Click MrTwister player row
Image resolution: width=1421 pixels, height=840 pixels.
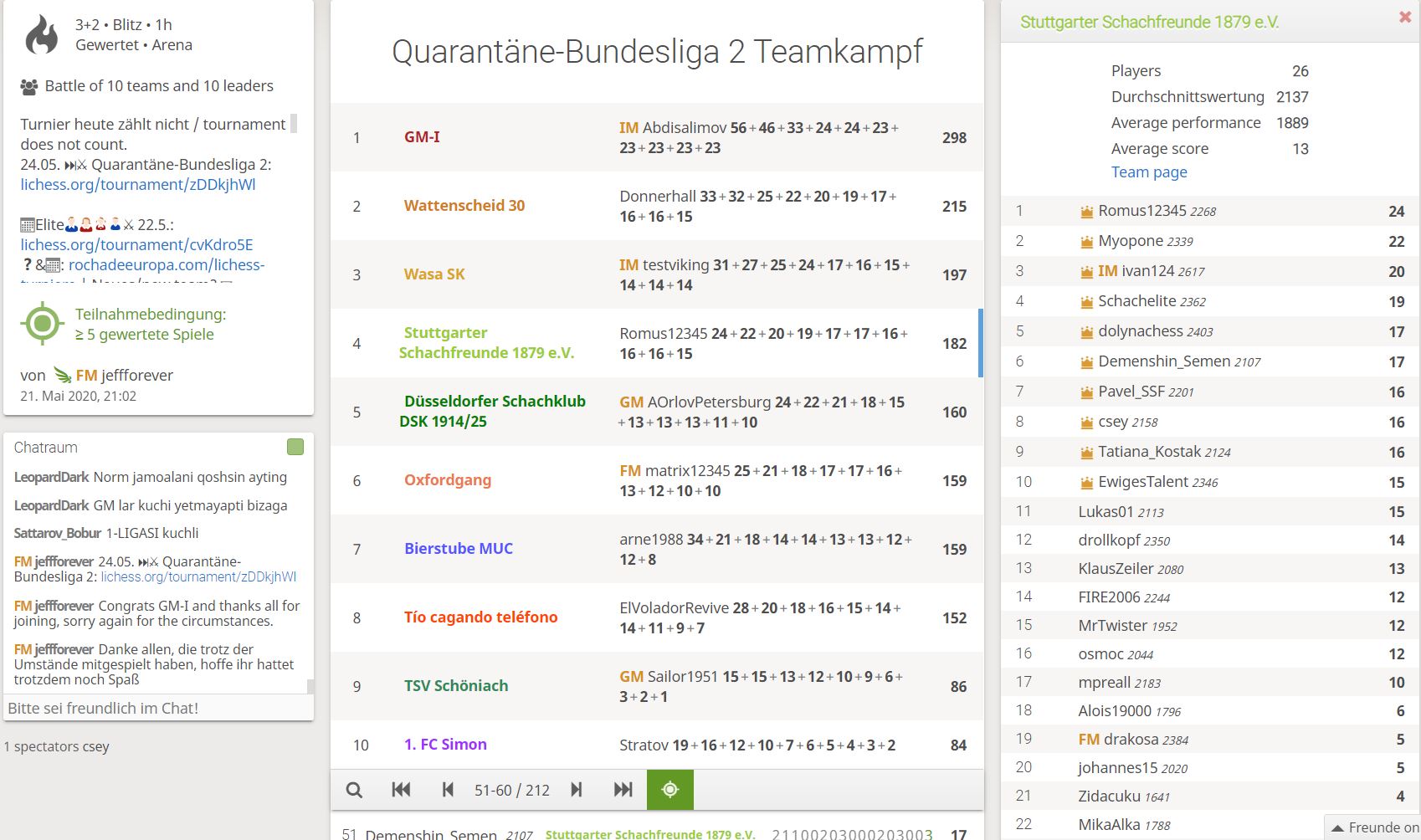1210,625
